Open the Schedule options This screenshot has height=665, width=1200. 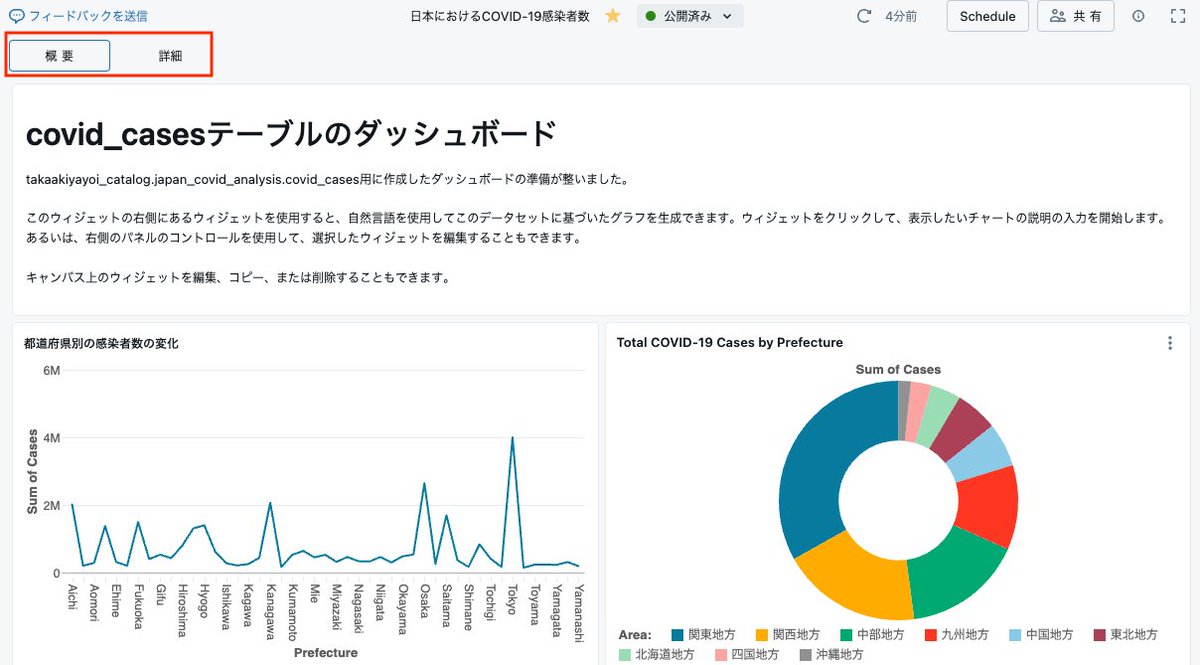point(987,16)
